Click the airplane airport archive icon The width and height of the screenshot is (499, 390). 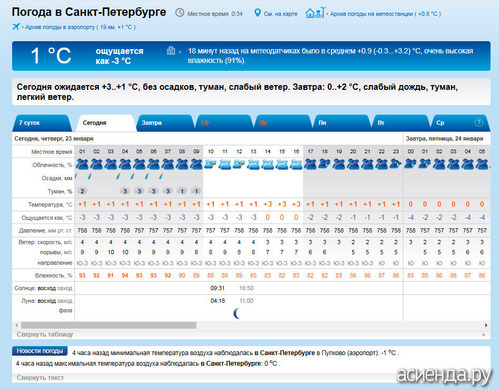[16, 27]
